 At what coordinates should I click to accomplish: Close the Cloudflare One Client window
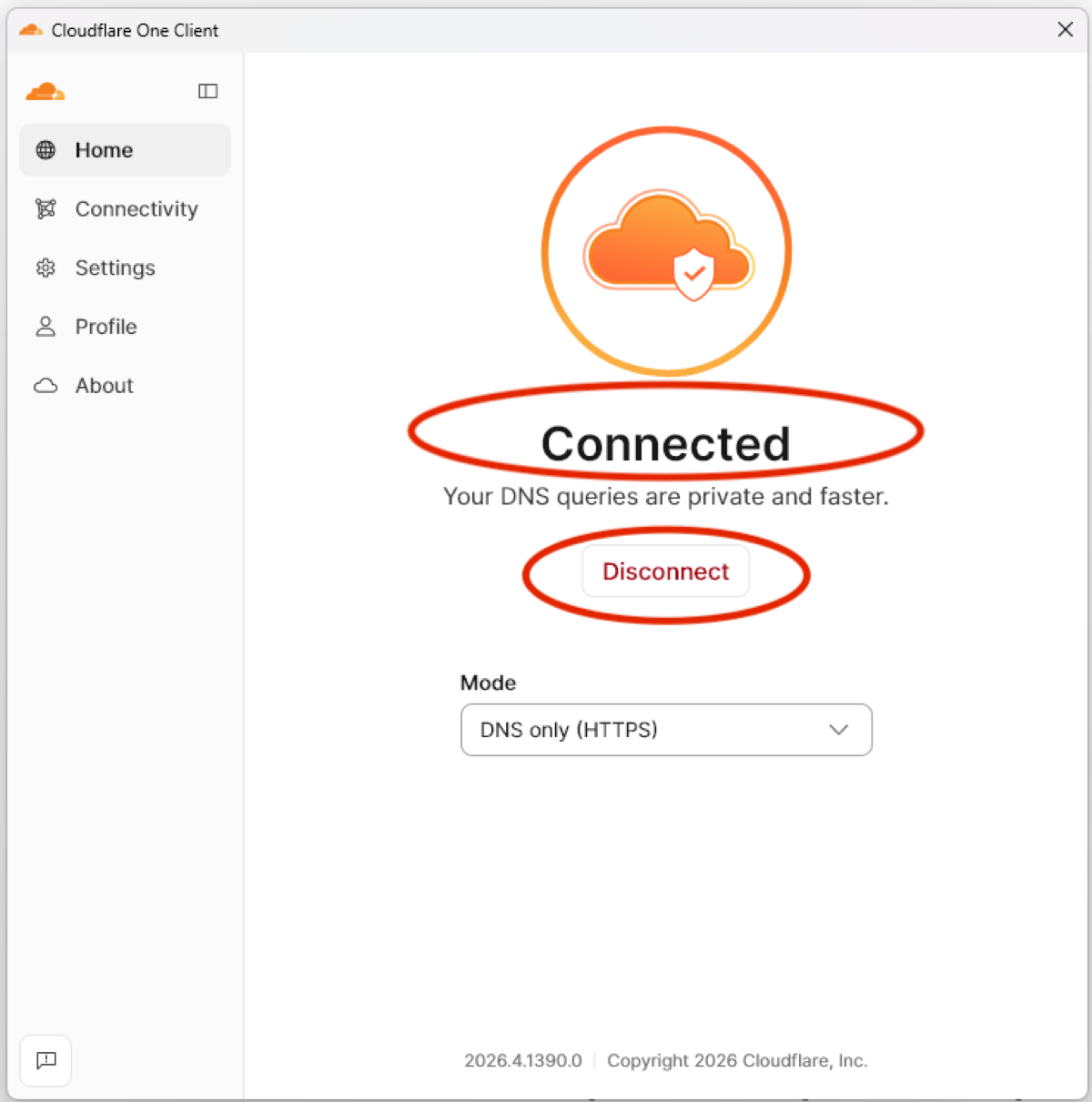1066,30
